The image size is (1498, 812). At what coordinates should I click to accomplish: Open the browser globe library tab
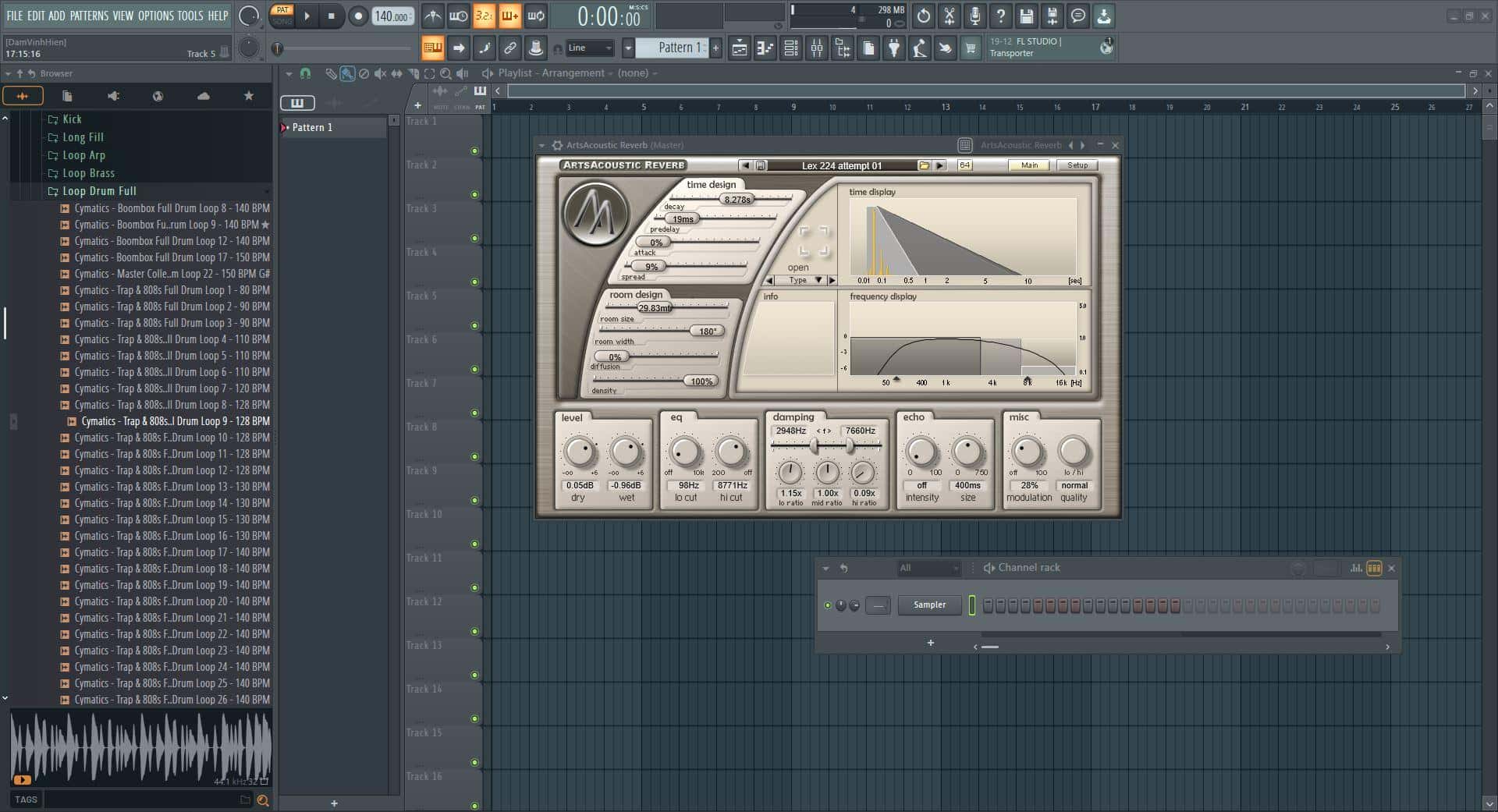click(x=158, y=96)
